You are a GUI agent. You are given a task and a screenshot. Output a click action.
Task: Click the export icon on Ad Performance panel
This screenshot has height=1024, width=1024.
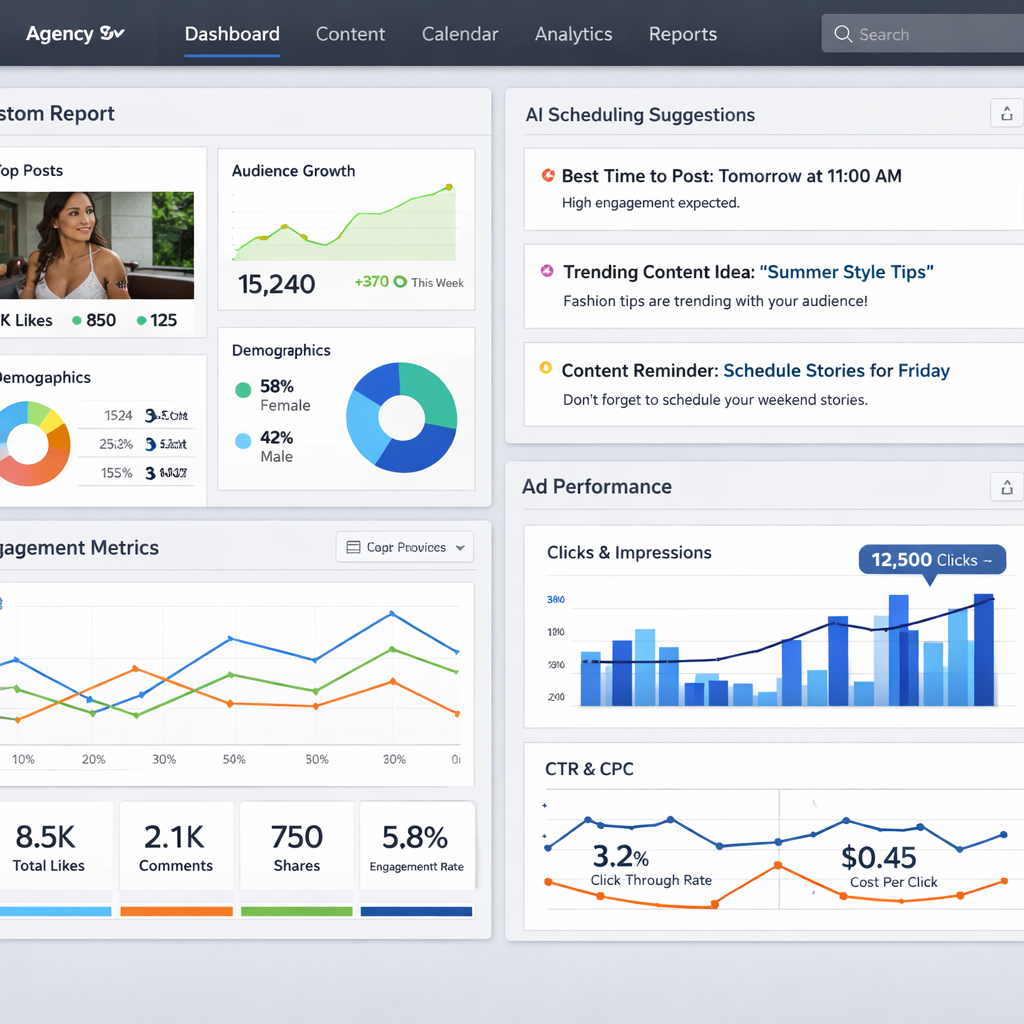pos(1006,486)
